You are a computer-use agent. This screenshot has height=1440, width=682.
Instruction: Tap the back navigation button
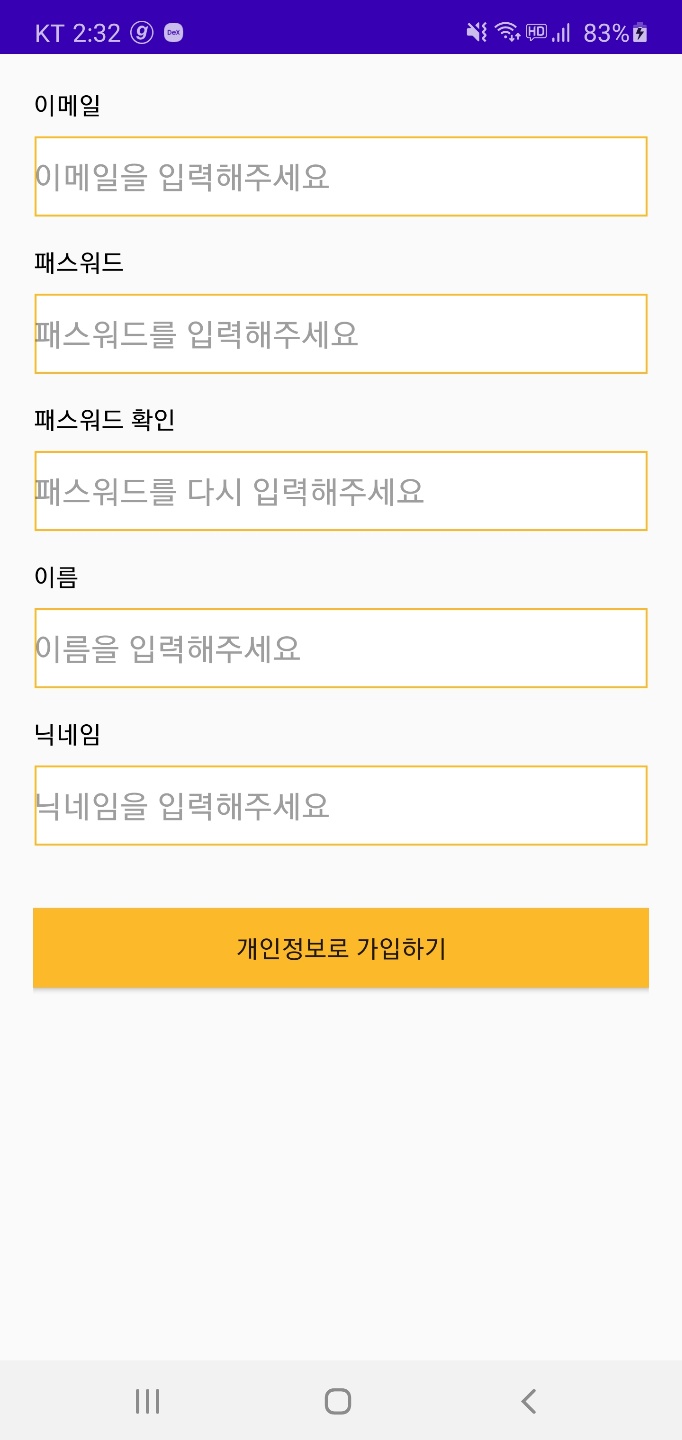pos(527,1401)
